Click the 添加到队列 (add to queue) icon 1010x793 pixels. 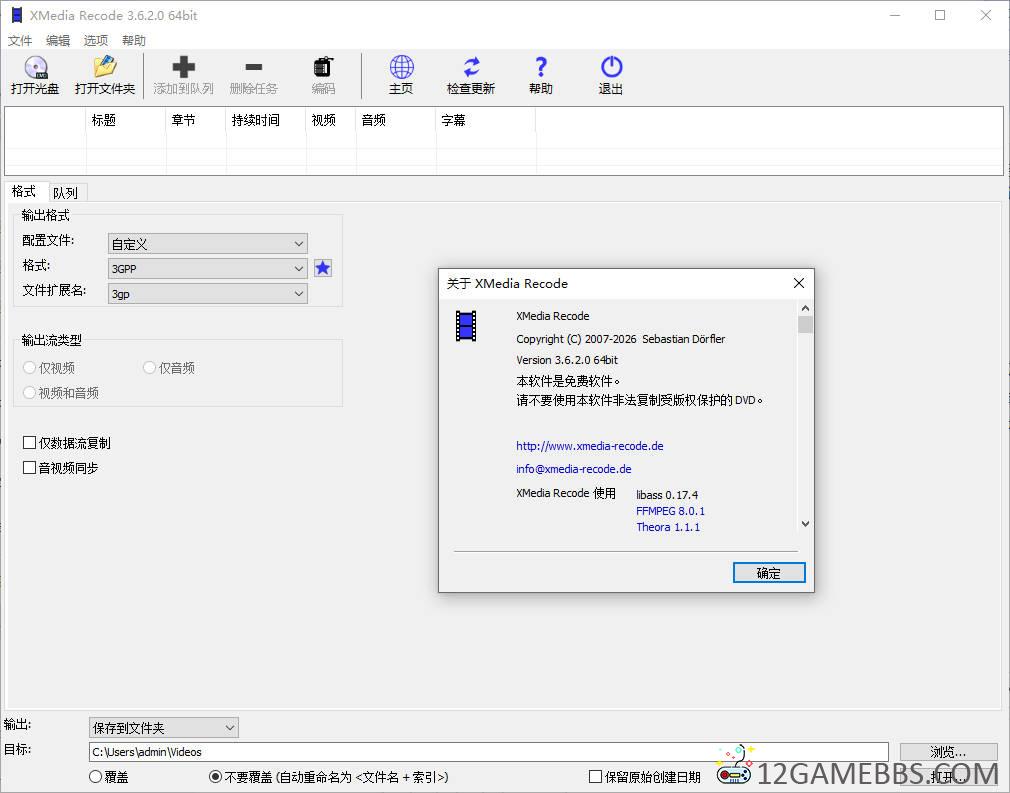[x=183, y=75]
